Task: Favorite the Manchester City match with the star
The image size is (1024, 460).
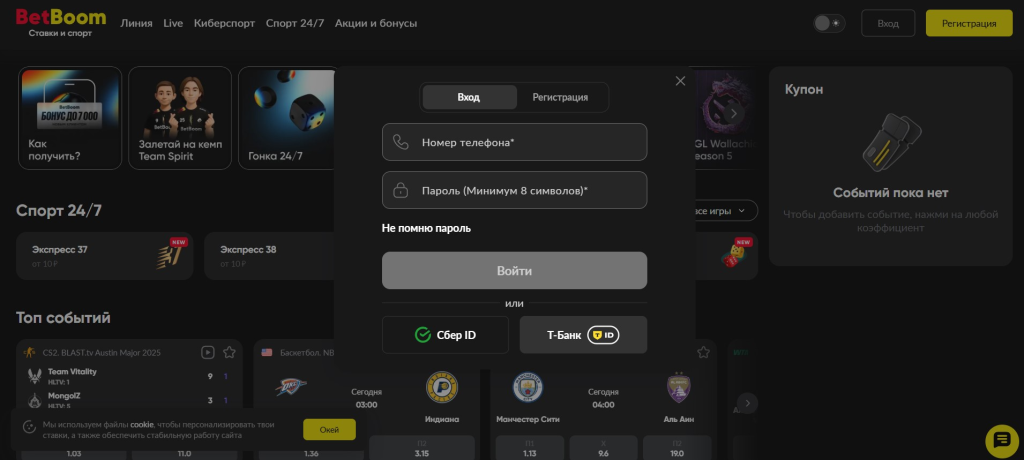Action: coord(703,352)
